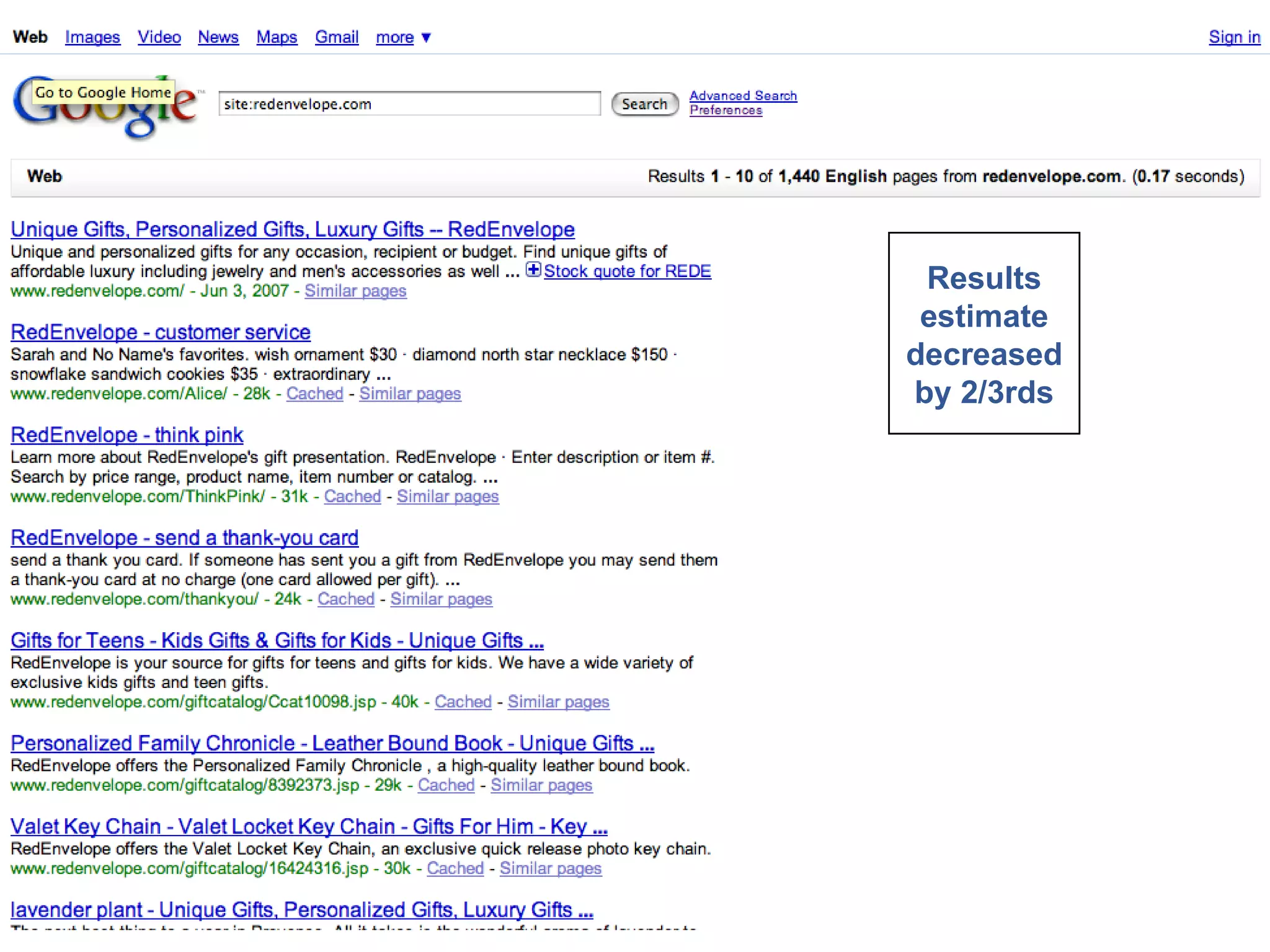Click the Sign in link
Image resolution: width=1270 pixels, height=952 pixels.
pyautogui.click(x=1234, y=38)
